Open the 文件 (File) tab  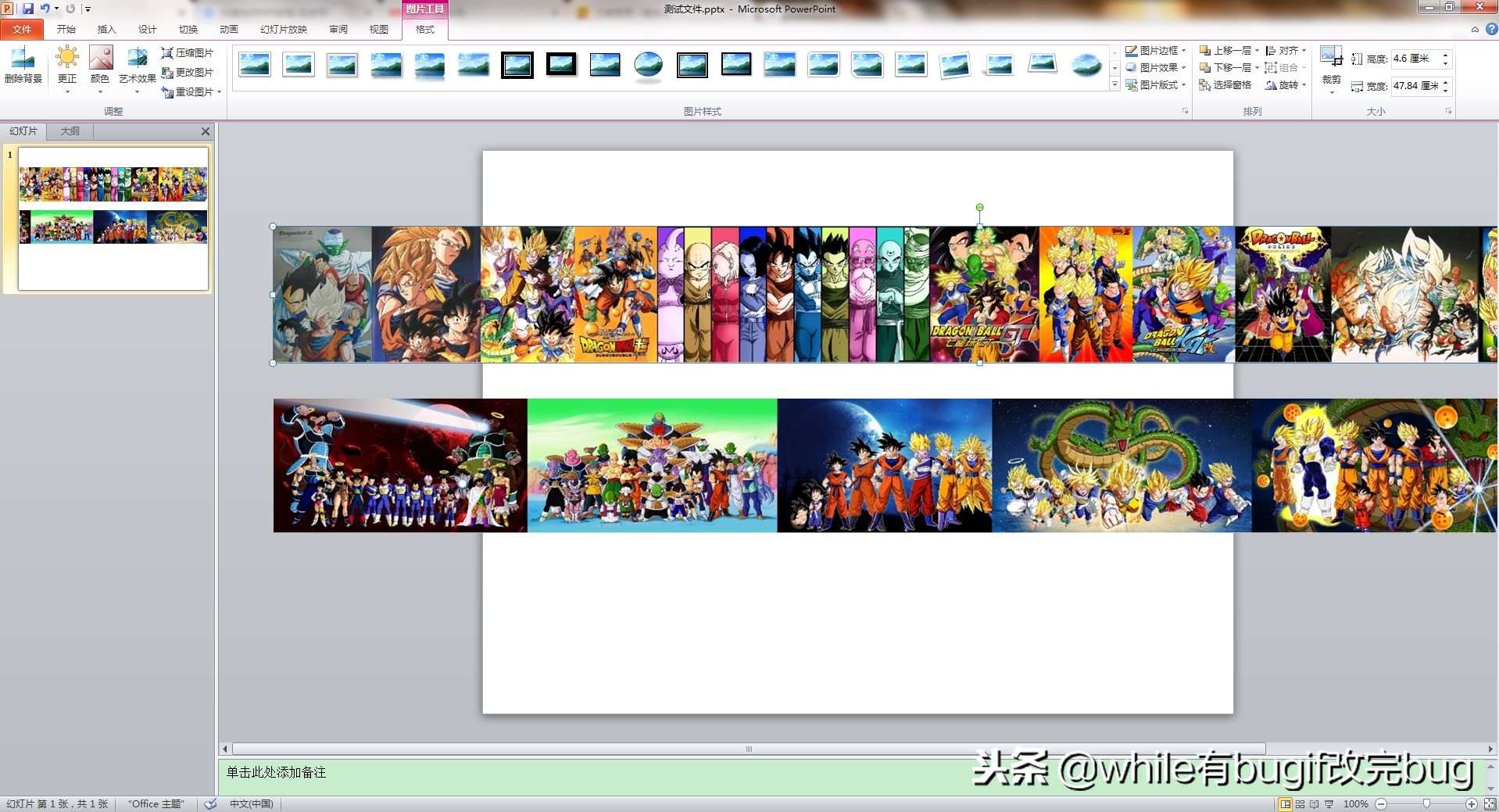point(22,30)
